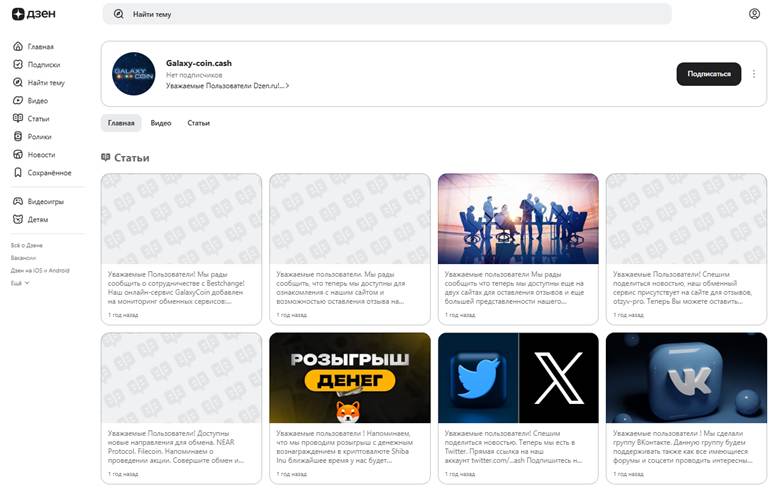Open the VK logo article thumbnail
Screen dimensions: 772x488
pos(686,378)
